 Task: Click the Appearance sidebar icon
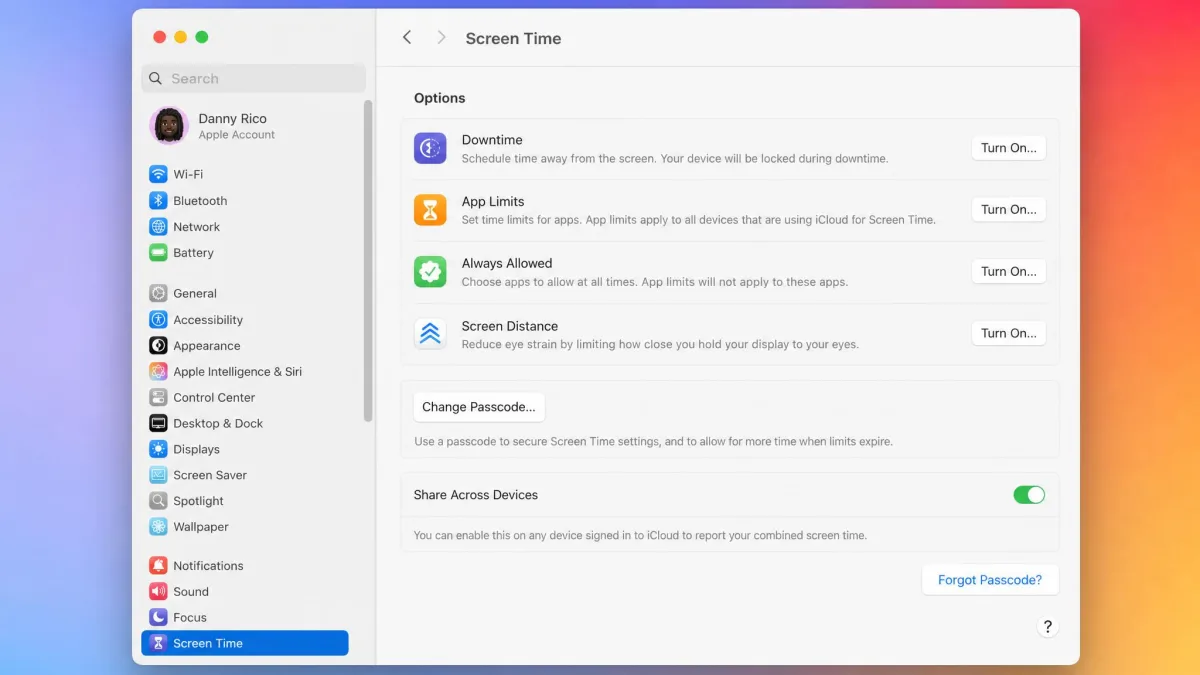click(x=158, y=345)
